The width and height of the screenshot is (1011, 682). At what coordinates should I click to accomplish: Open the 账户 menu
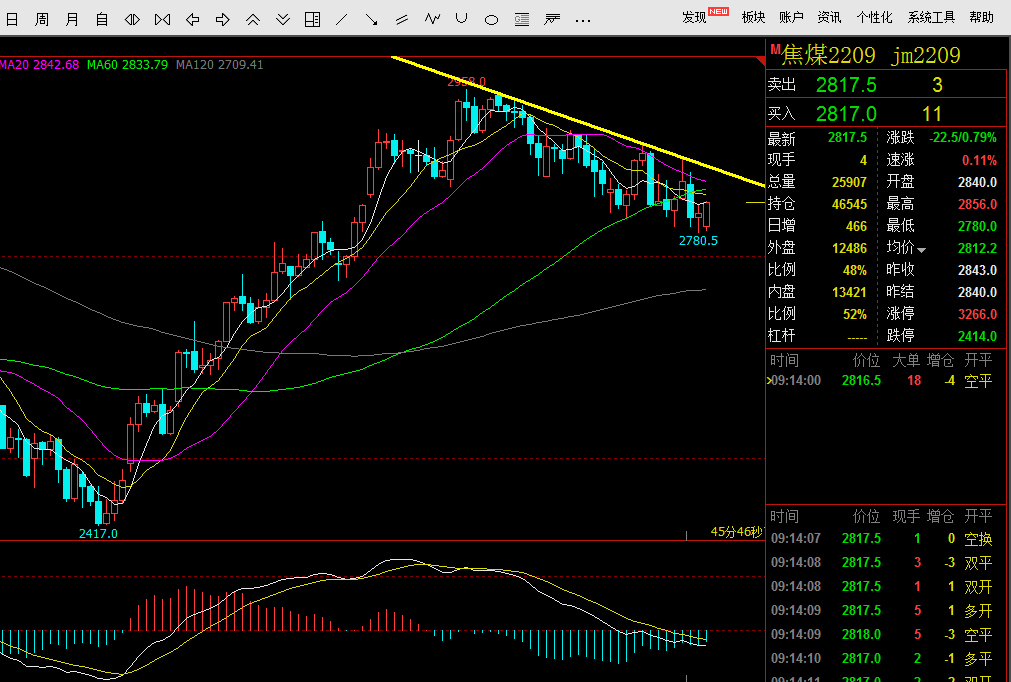791,17
